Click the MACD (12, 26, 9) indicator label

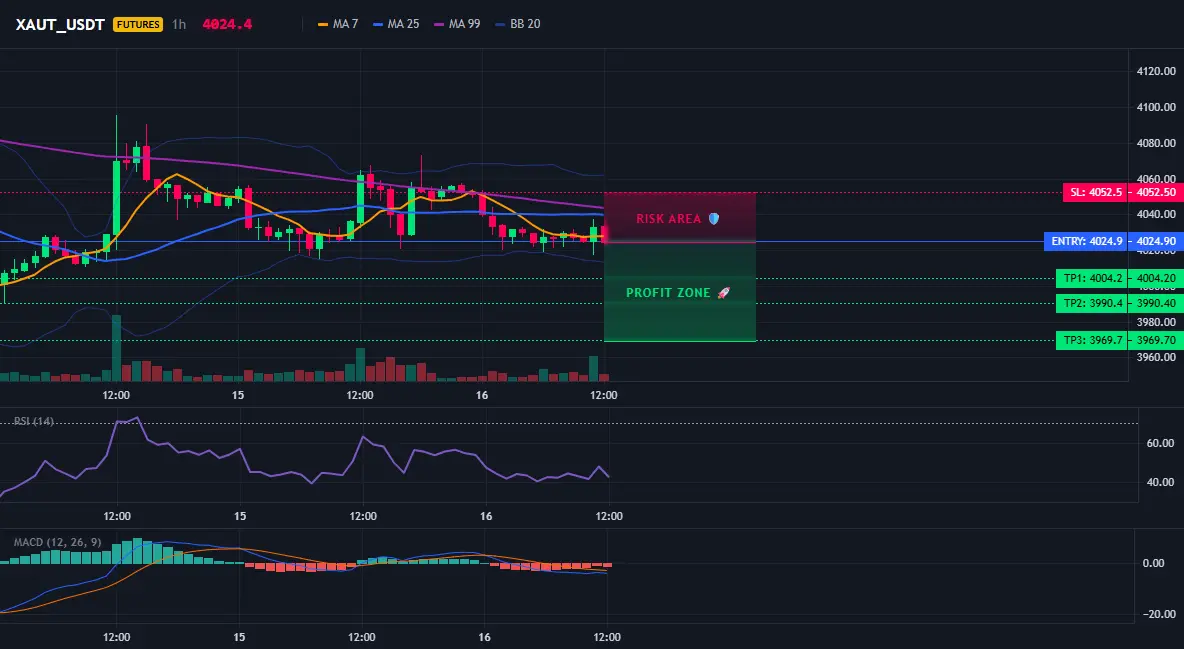pos(57,542)
